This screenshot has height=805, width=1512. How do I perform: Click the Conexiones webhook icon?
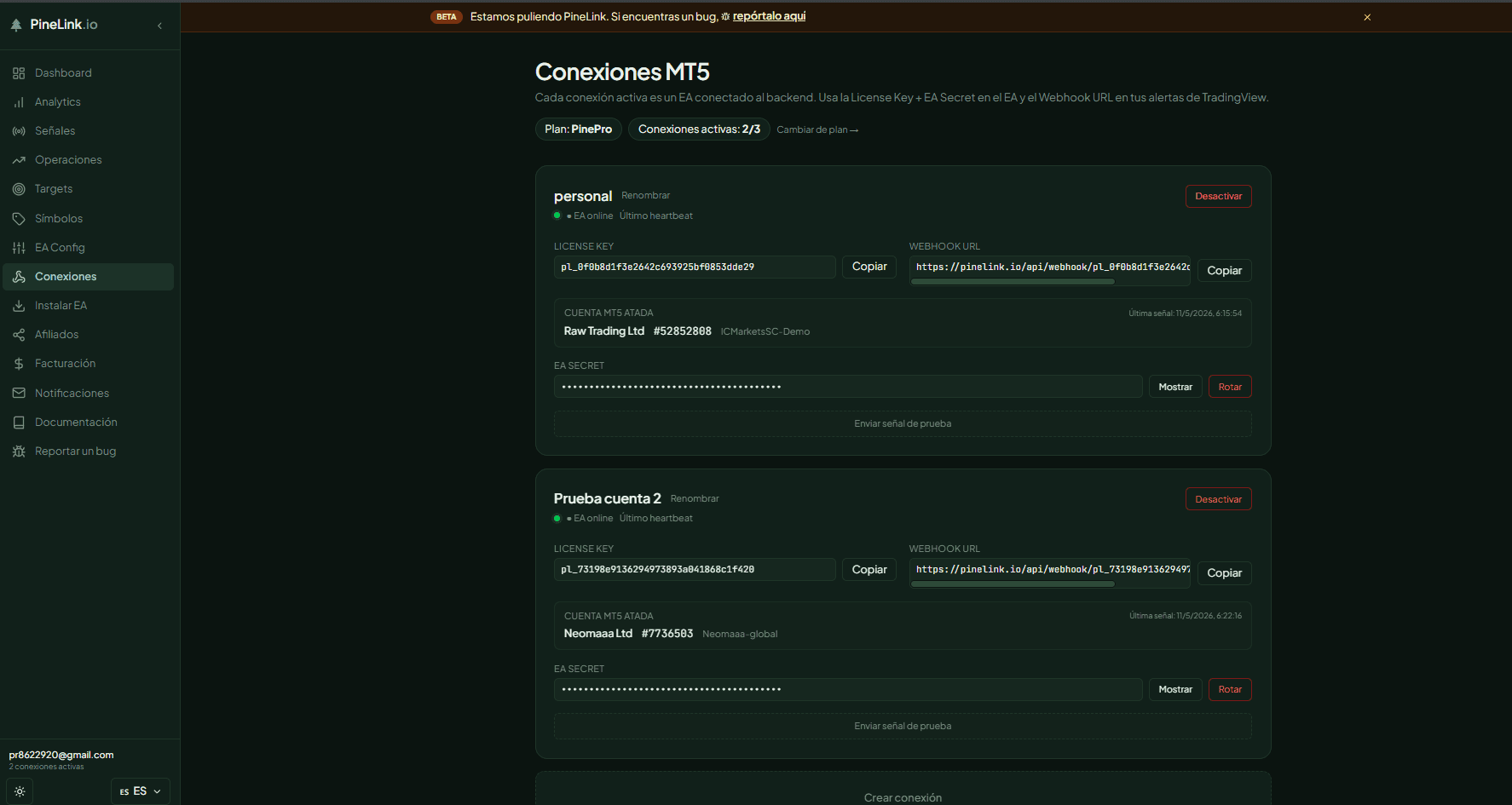19,277
